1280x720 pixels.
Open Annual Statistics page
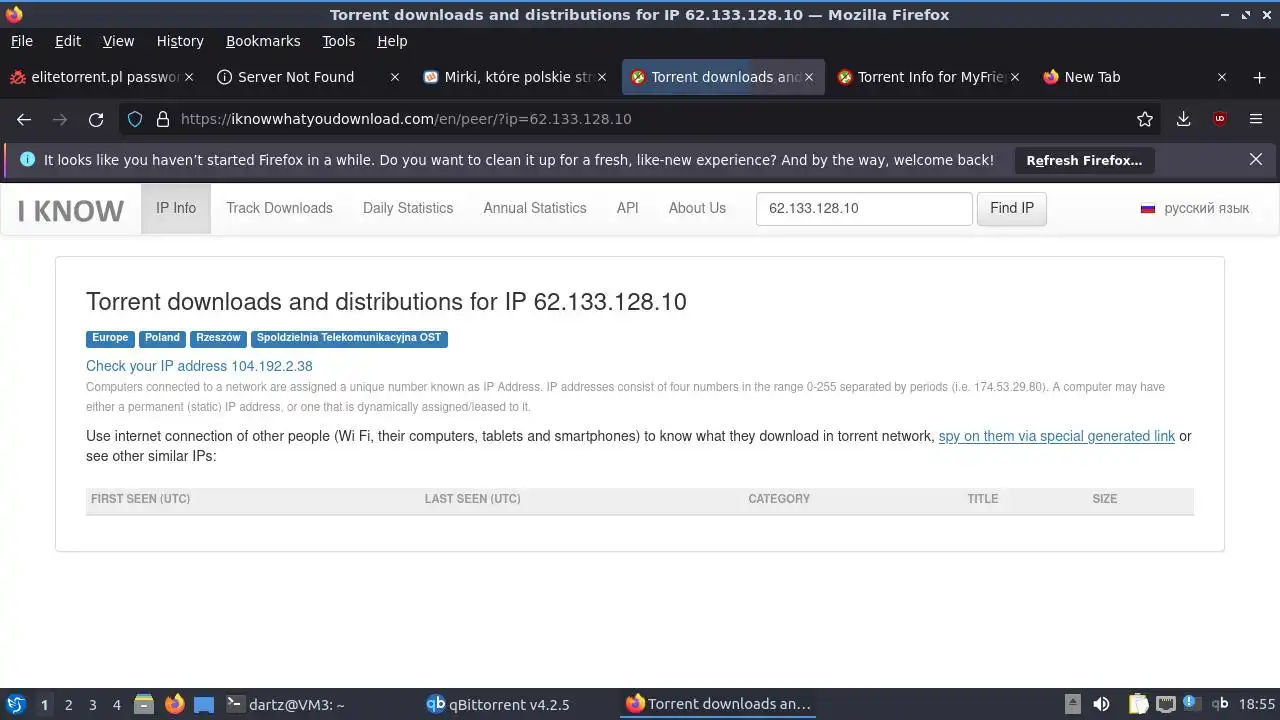click(535, 208)
